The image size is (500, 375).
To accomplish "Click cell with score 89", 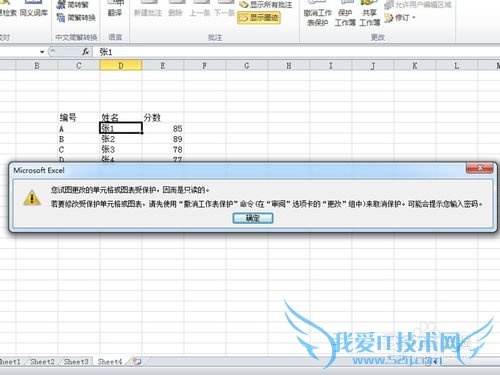I will [x=163, y=139].
